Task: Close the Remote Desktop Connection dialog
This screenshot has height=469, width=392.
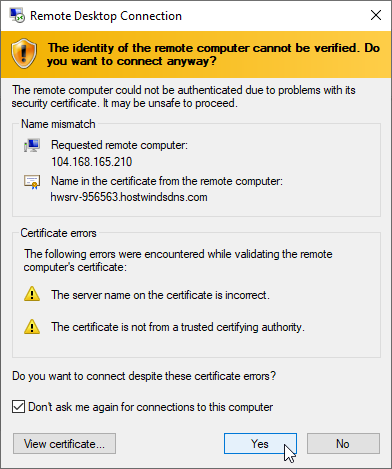Action: tap(376, 15)
